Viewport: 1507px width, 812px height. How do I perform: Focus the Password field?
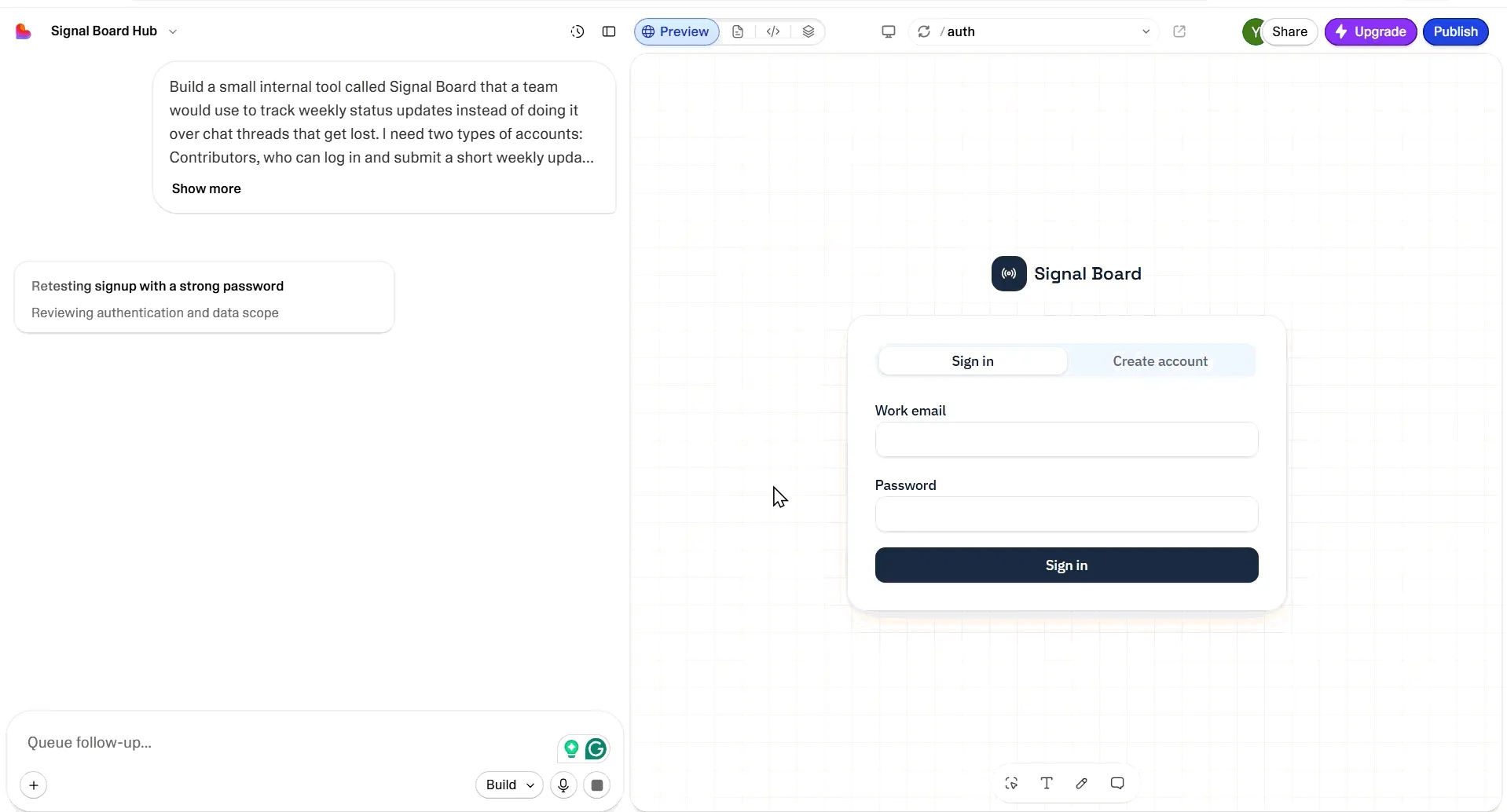(x=1066, y=514)
